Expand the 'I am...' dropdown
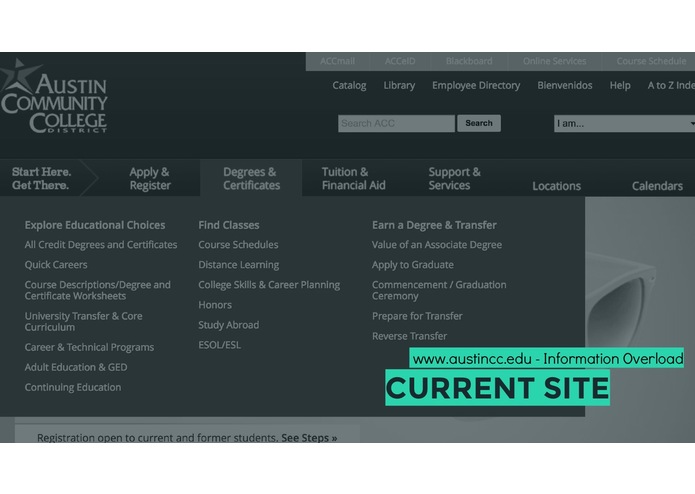The image size is (695, 494). point(625,123)
